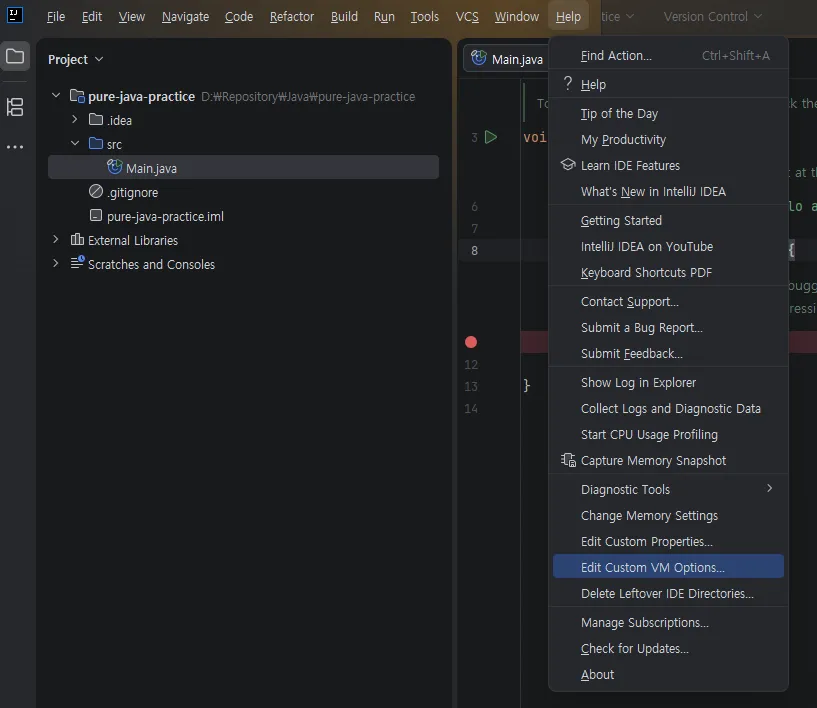Open Manage Subscriptions…
Screen dimensions: 817x708
tap(669, 623)
